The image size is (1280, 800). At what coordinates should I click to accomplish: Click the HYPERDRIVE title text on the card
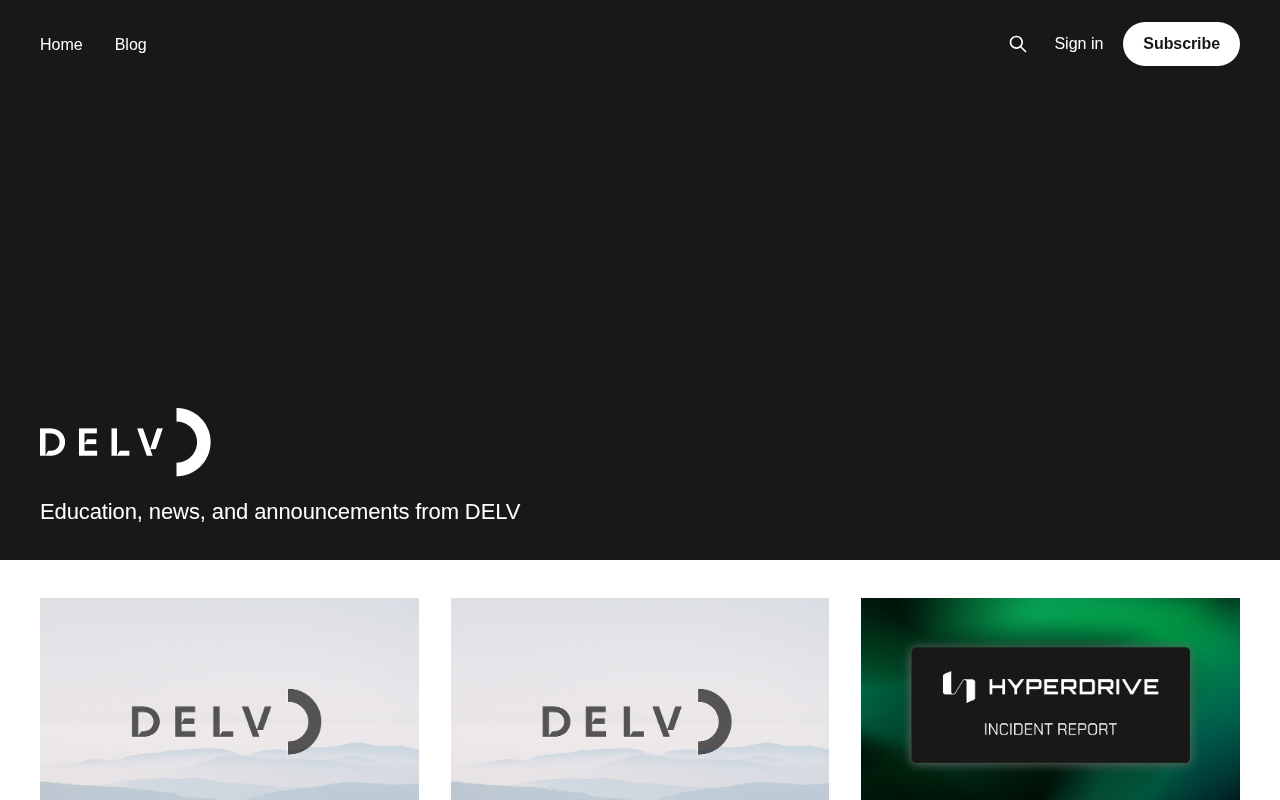1073,687
